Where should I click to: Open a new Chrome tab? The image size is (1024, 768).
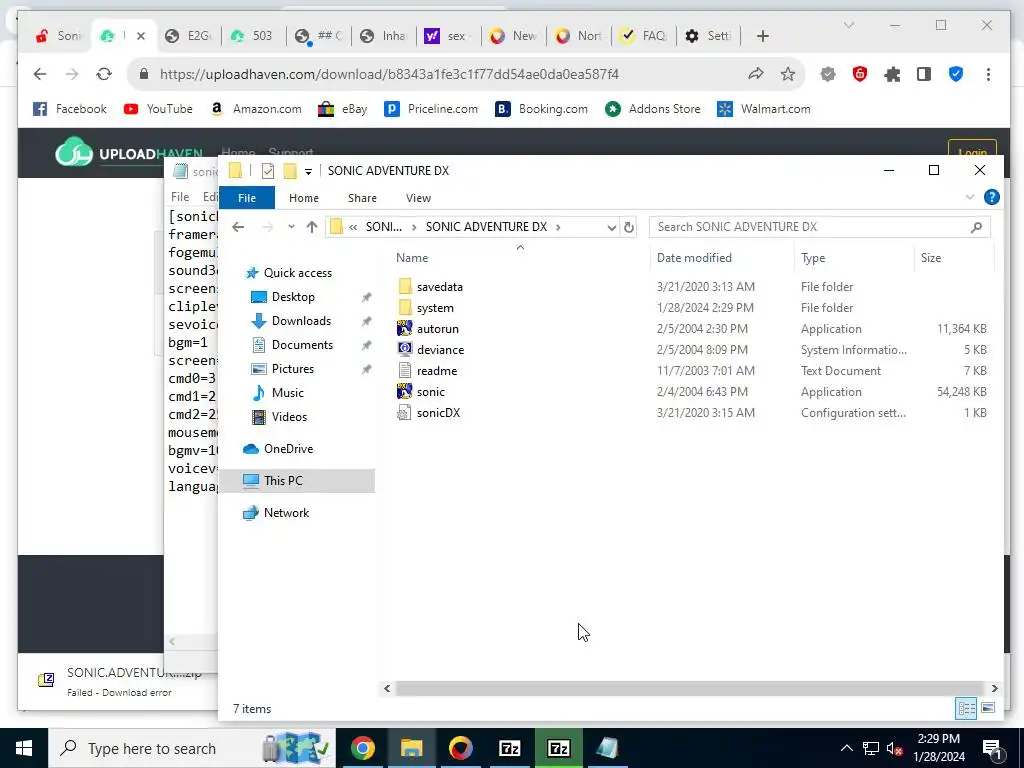[762, 36]
